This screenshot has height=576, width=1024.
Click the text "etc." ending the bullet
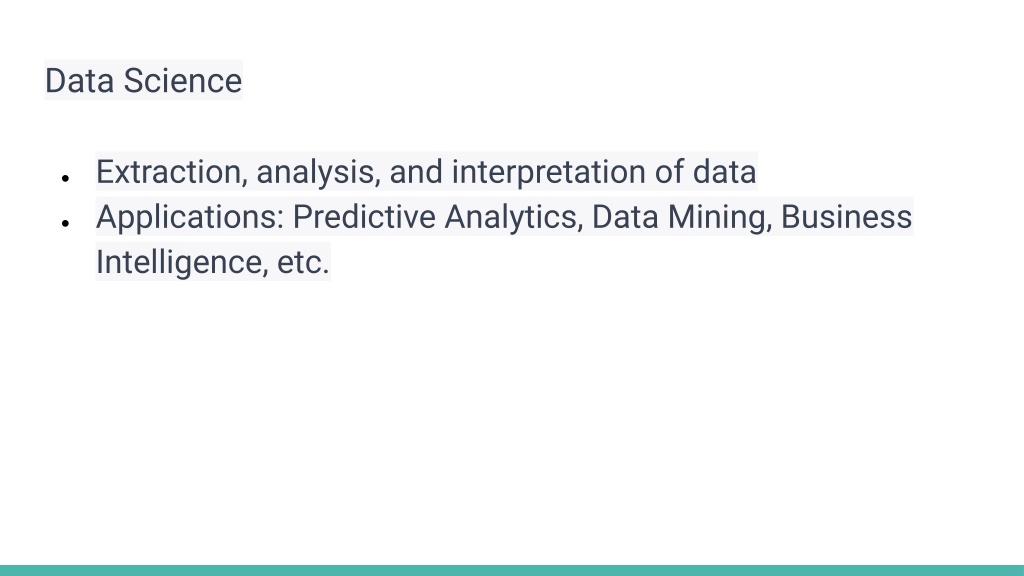303,263
